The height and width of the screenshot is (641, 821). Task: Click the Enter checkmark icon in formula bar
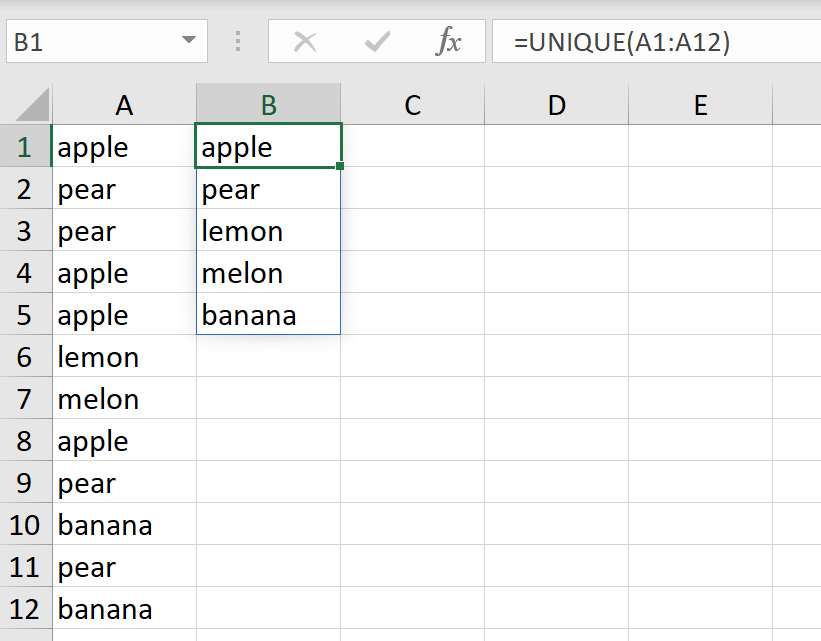(x=377, y=42)
